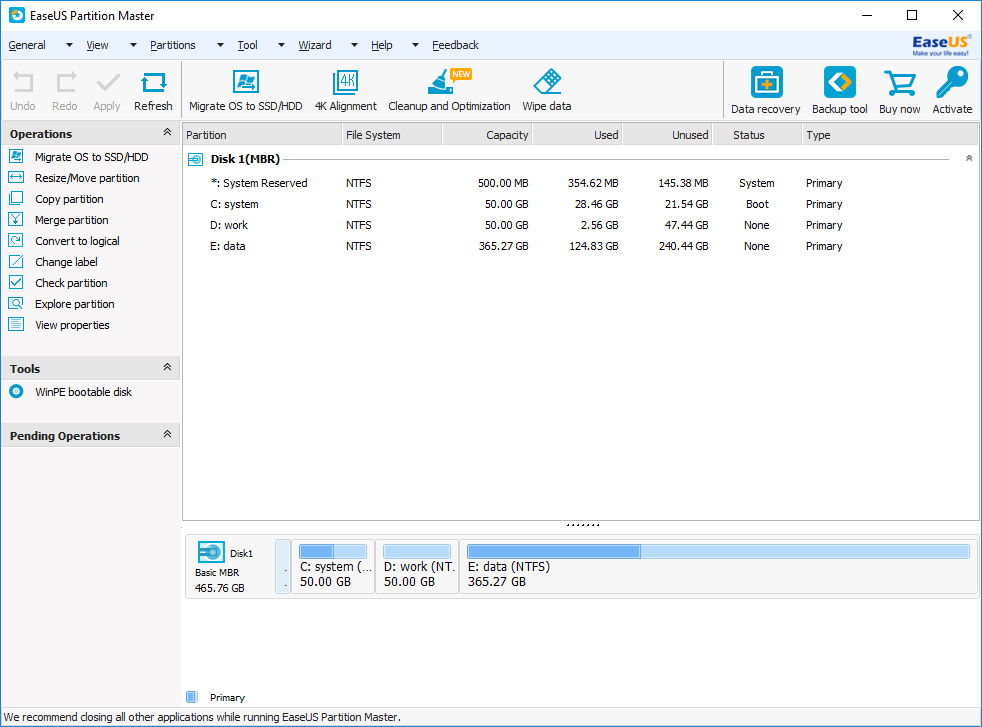This screenshot has width=982, height=727.
Task: Click the Disk 1(MBR) disk icon in list
Action: pos(195,160)
